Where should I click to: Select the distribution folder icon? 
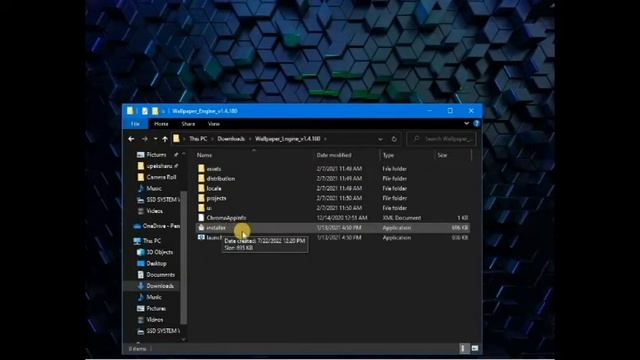[201, 178]
